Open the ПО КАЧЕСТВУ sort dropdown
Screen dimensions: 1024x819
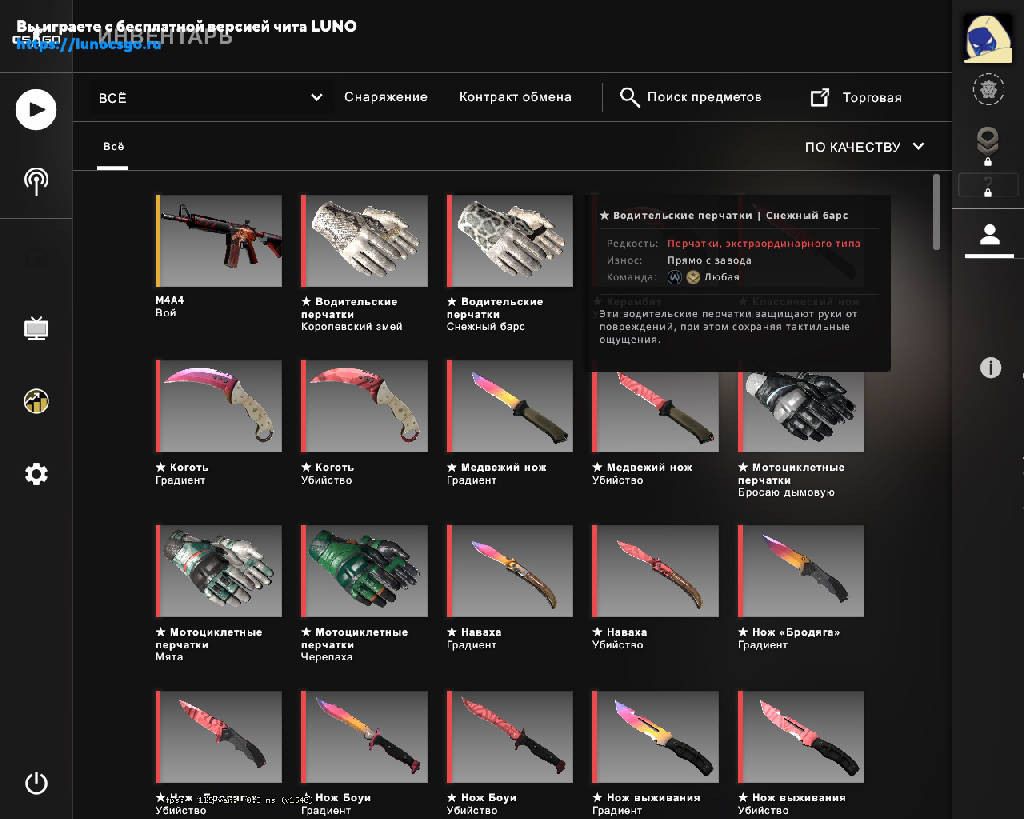(x=864, y=147)
